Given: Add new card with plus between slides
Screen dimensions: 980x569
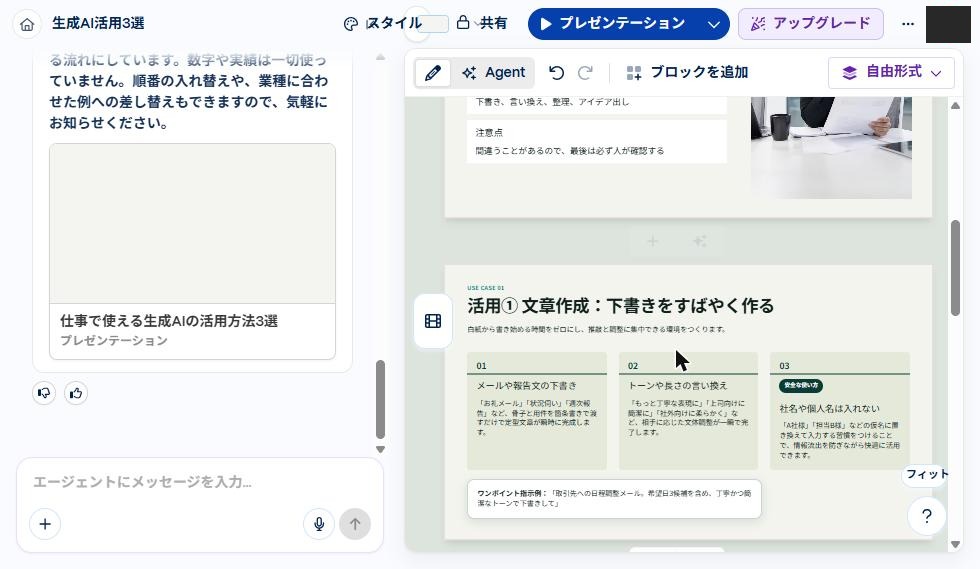Looking at the screenshot, I should point(652,241).
